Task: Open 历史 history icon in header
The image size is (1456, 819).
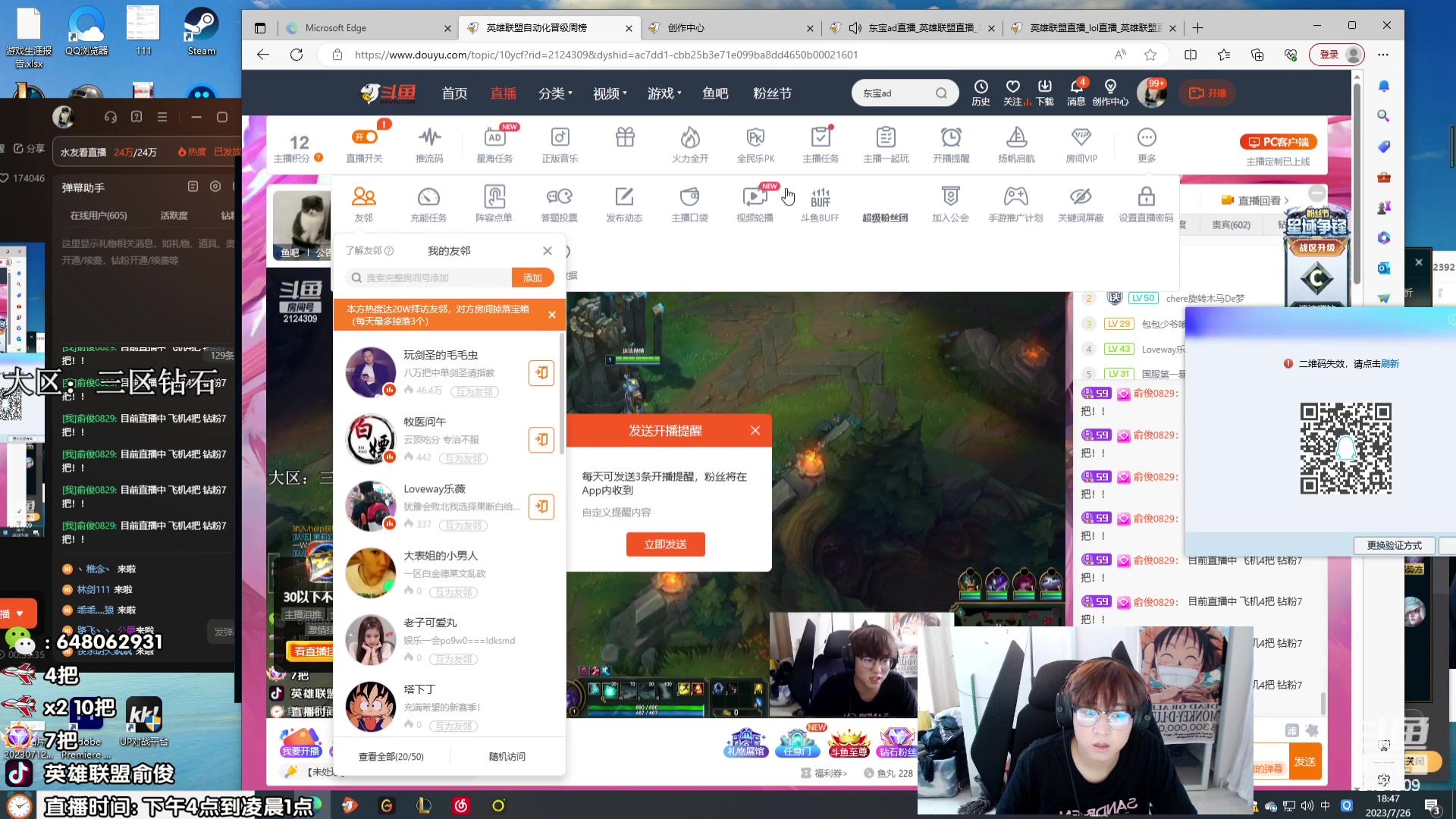Action: point(981,93)
